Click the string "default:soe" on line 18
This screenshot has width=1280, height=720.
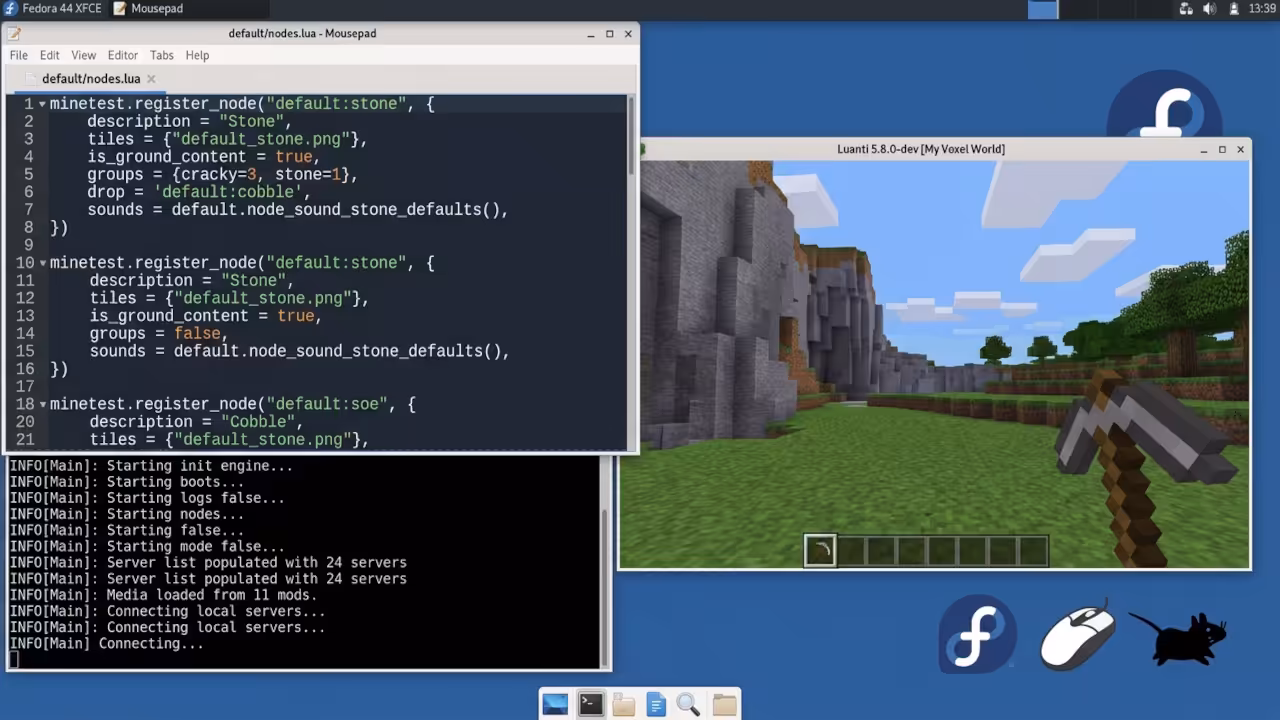(x=327, y=404)
